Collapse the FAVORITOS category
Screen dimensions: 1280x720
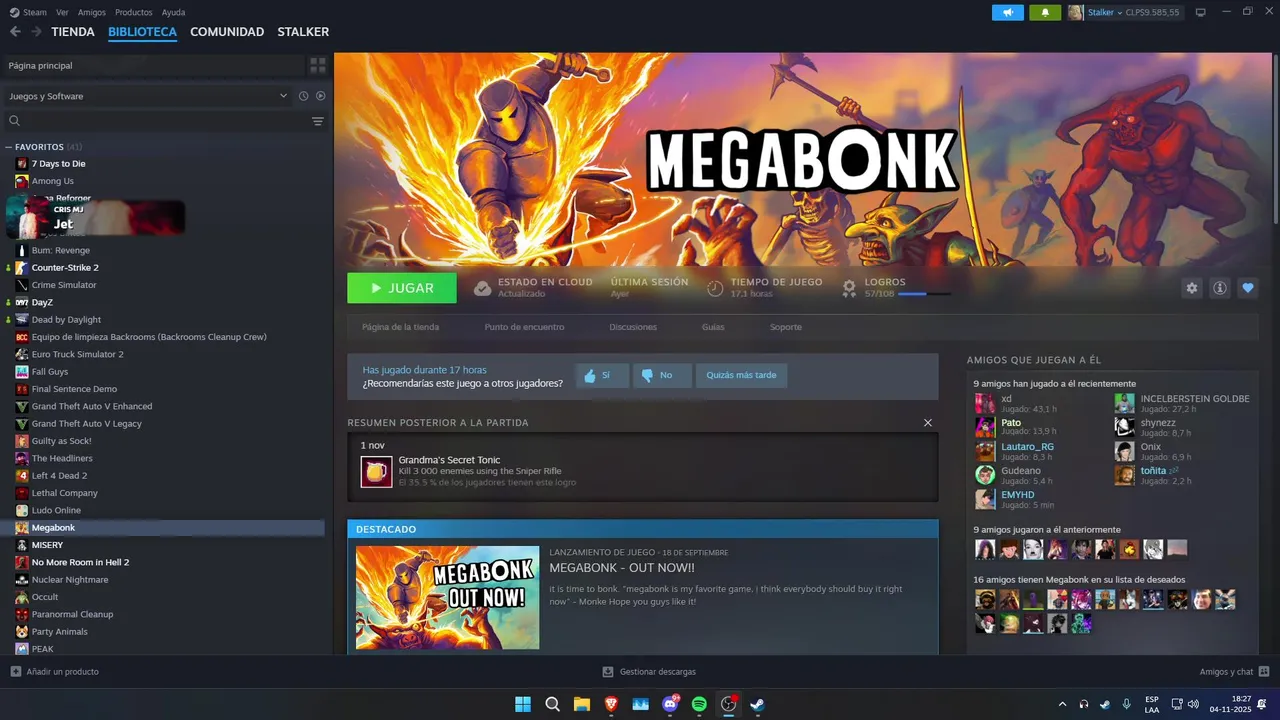(8, 147)
